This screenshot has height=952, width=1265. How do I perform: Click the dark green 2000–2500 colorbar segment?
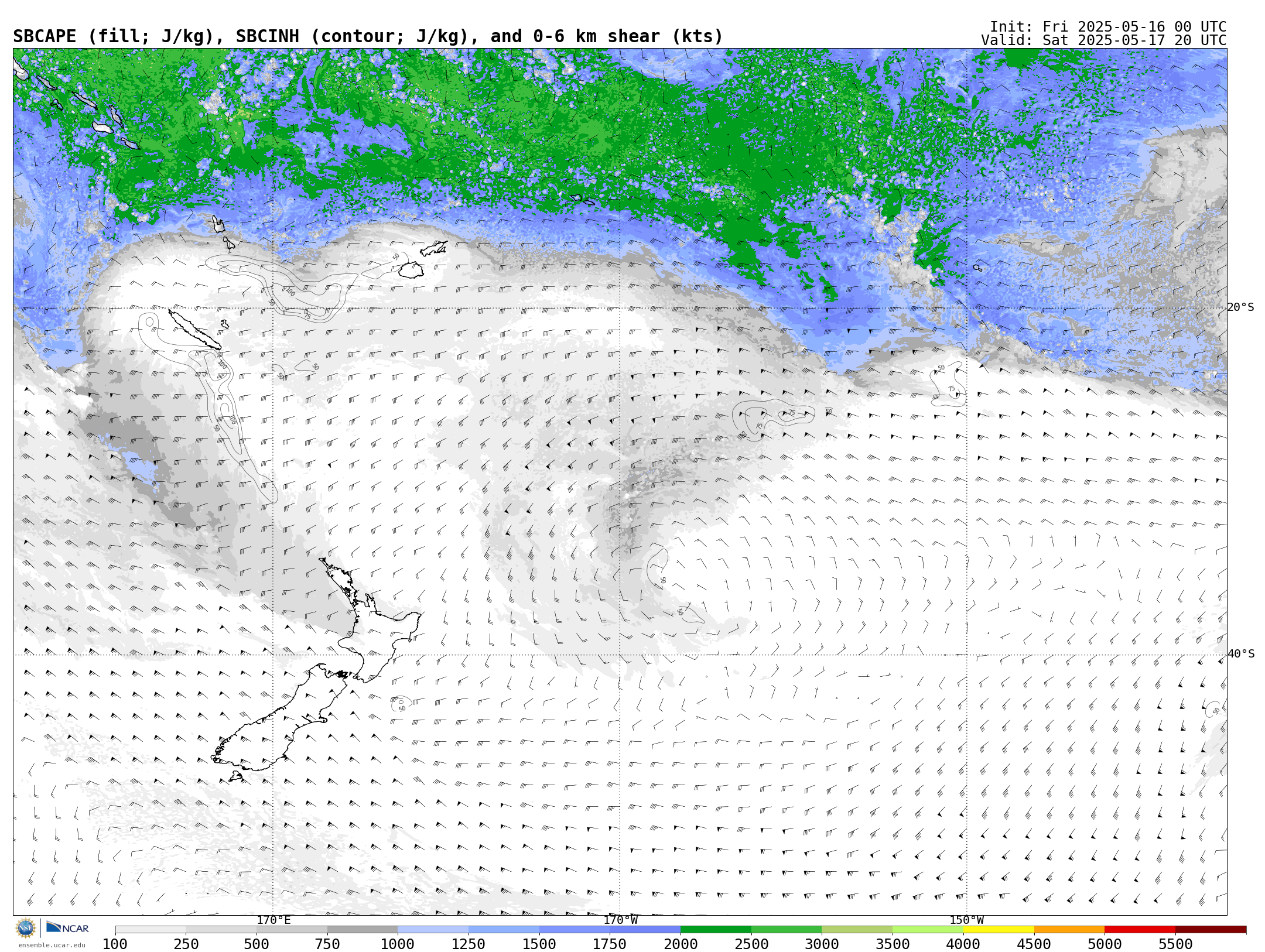pyautogui.click(x=716, y=930)
